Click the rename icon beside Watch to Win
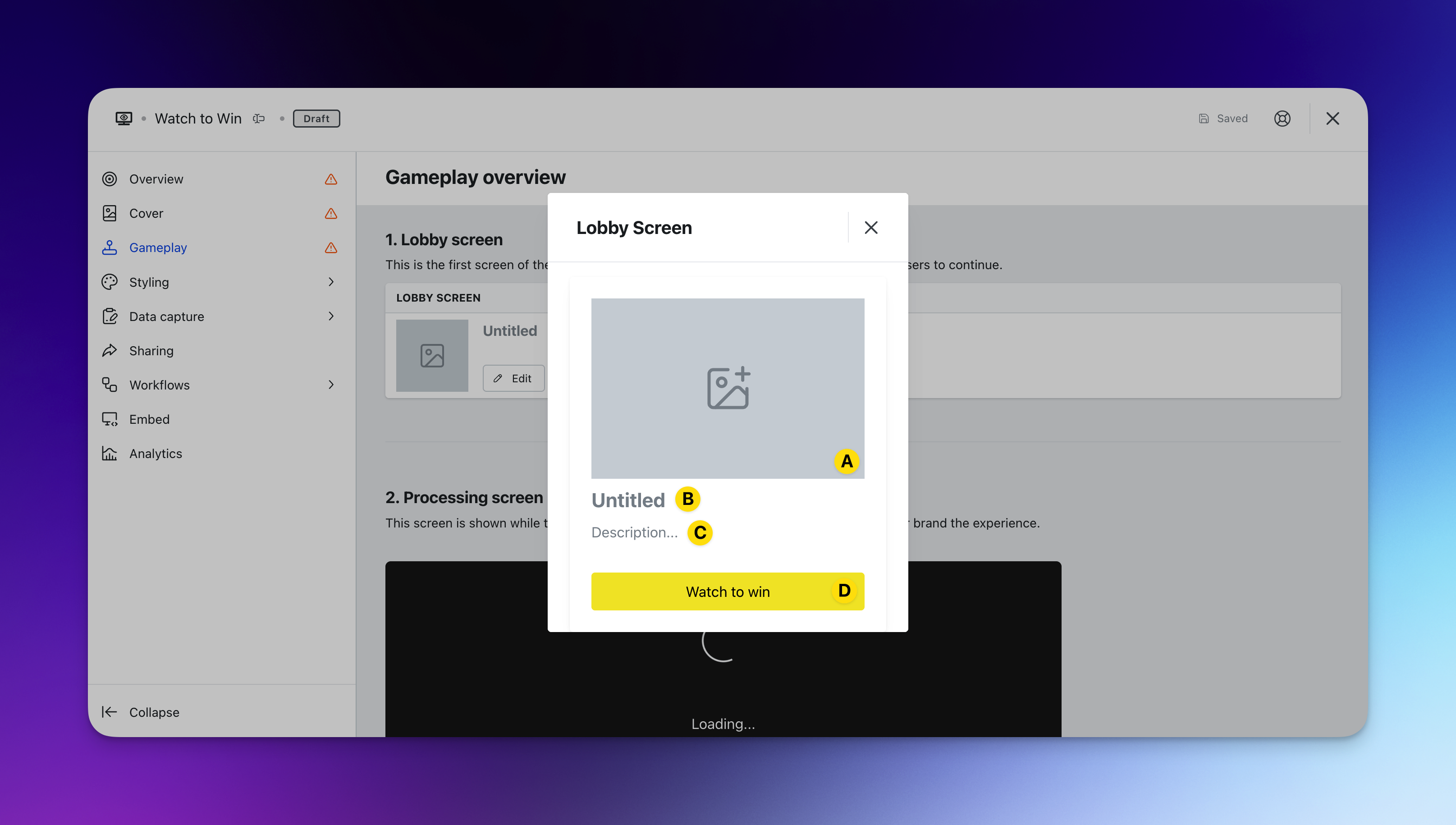This screenshot has height=825, width=1456. pyautogui.click(x=259, y=119)
